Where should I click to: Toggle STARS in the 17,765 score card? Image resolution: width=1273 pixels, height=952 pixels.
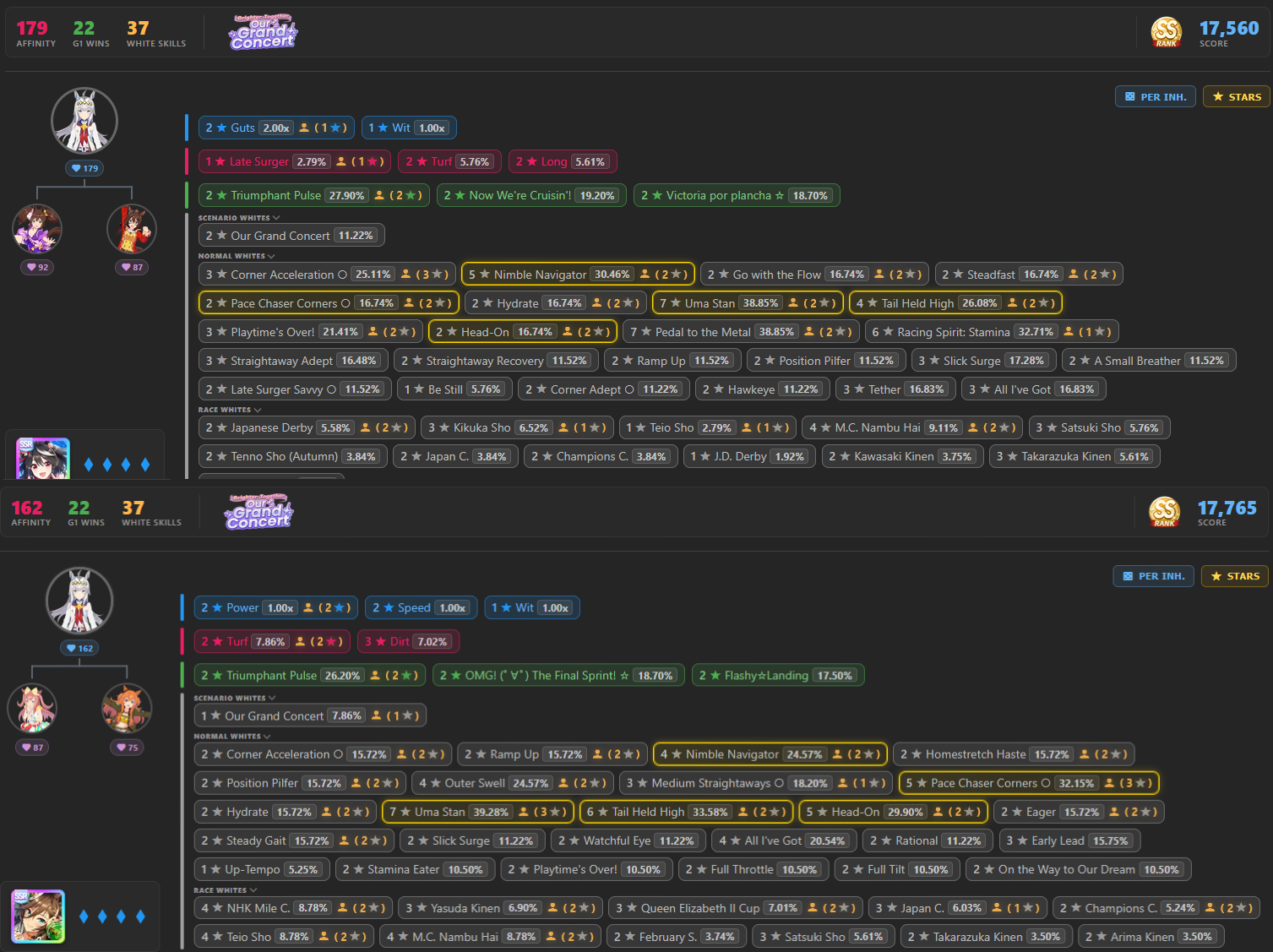point(1235,576)
